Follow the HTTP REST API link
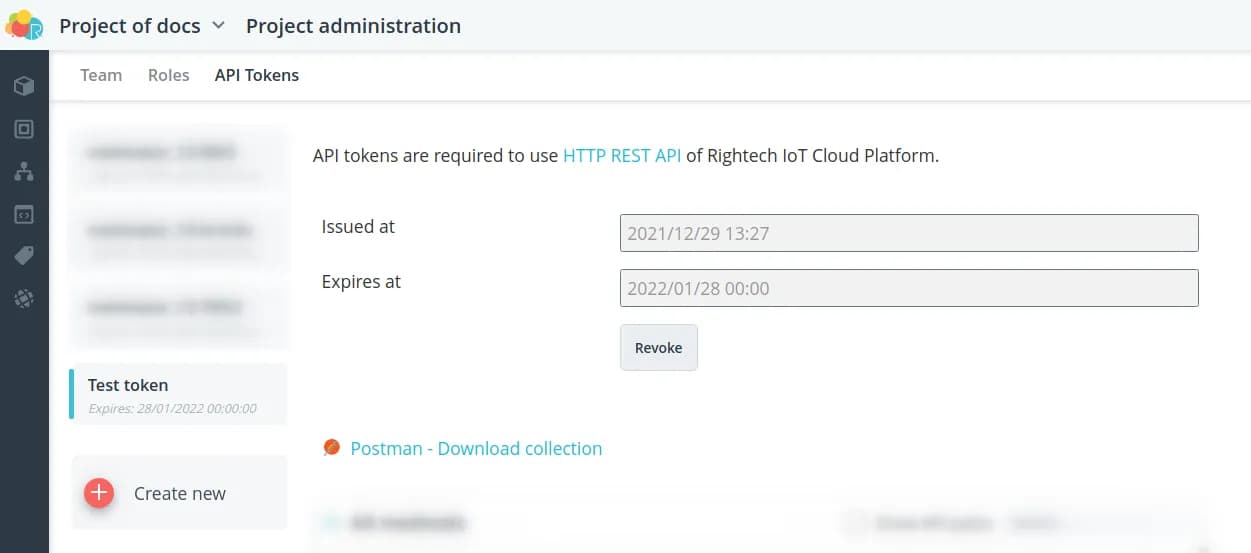This screenshot has height=553, width=1251. (622, 156)
